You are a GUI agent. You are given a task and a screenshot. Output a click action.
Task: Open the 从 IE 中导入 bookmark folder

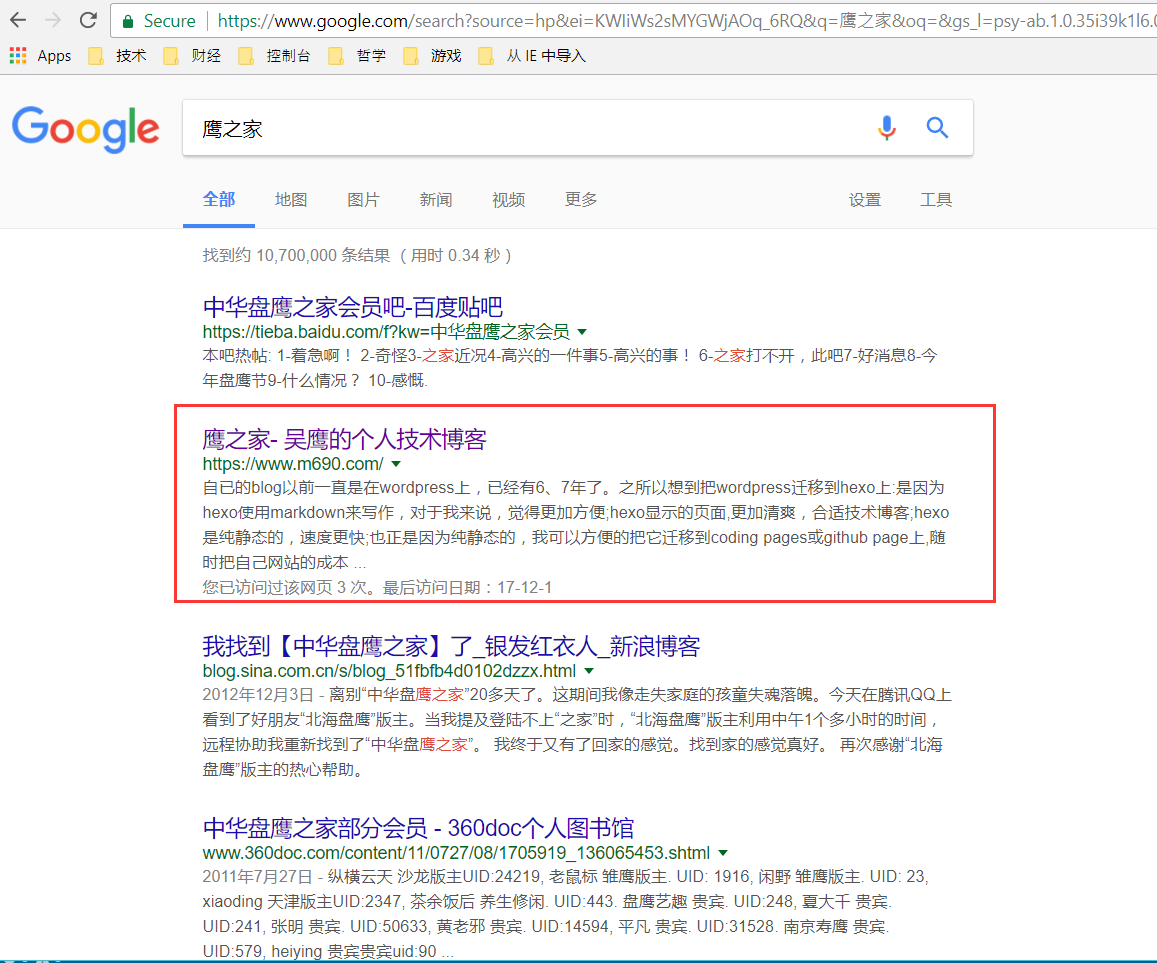tap(532, 56)
